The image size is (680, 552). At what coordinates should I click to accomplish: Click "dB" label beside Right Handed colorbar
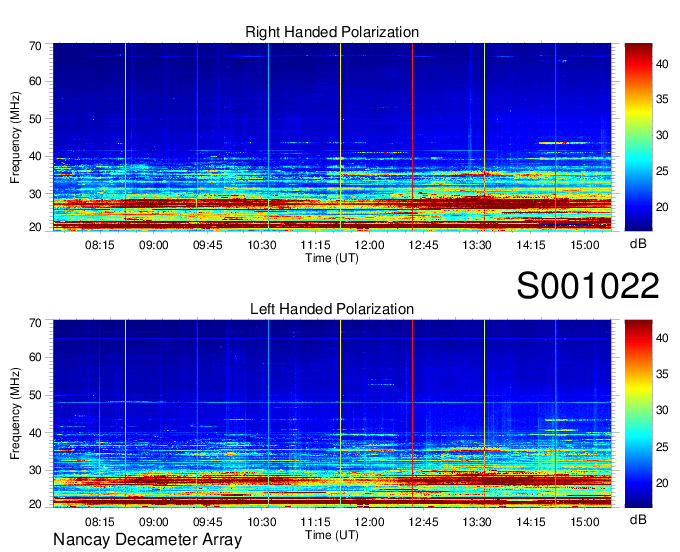coord(638,244)
